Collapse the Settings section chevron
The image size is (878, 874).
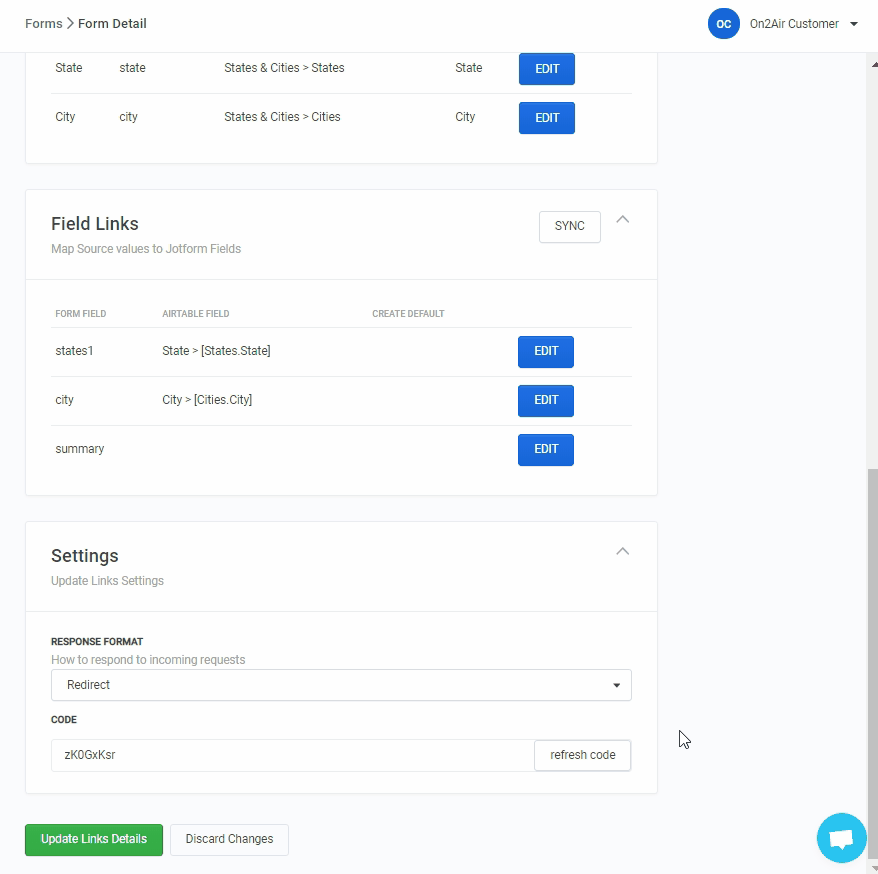point(622,550)
